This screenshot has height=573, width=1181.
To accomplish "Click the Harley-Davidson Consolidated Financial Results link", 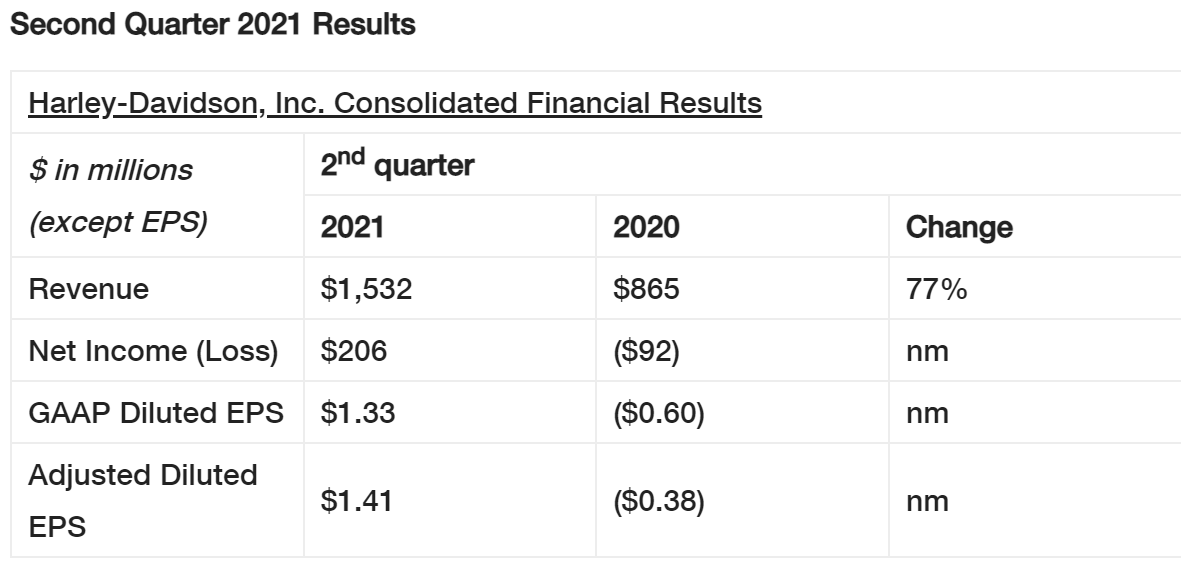I will [395, 103].
